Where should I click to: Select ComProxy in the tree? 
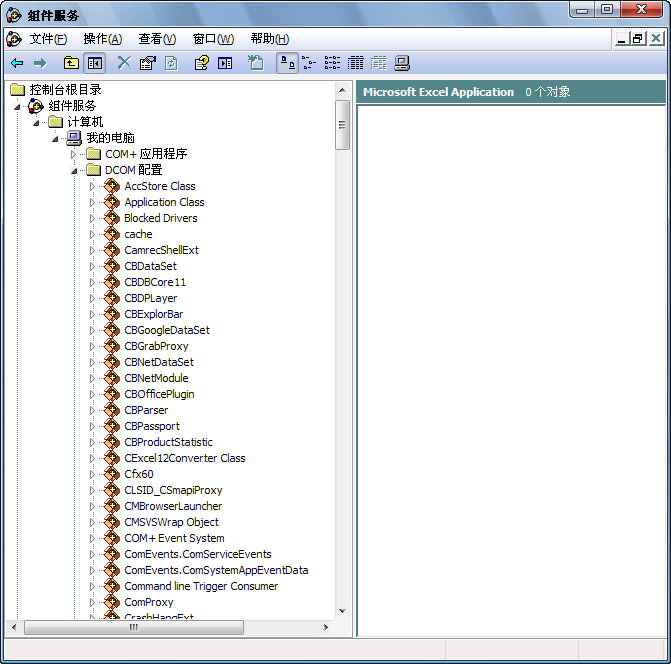tap(148, 602)
